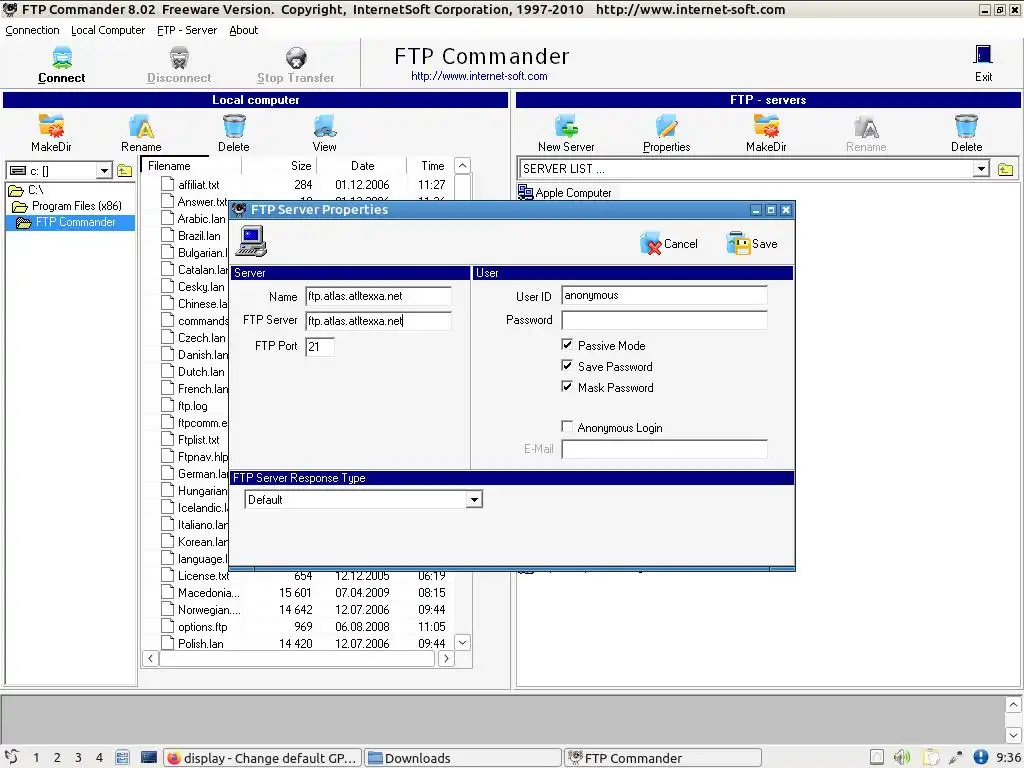This screenshot has width=1024, height=768.
Task: Toggle the Save Password checkbox
Action: [567, 366]
